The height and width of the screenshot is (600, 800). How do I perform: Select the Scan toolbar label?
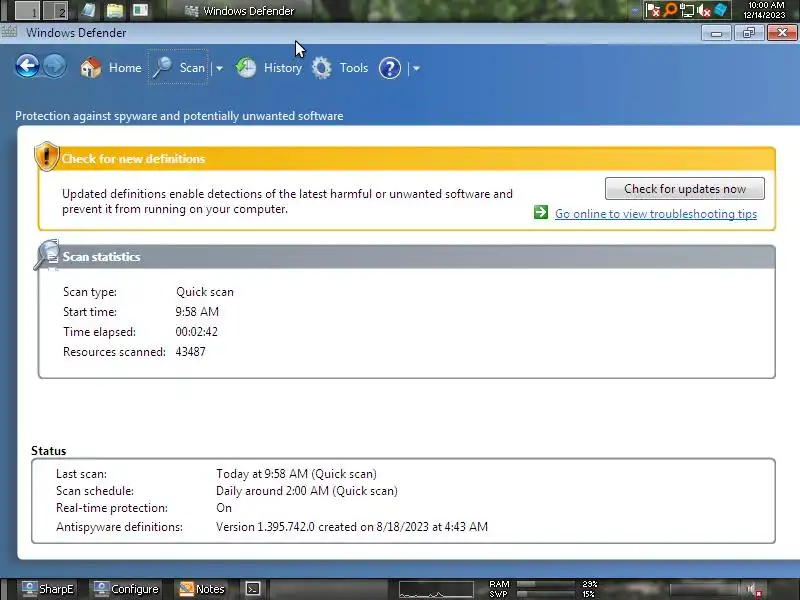click(192, 68)
